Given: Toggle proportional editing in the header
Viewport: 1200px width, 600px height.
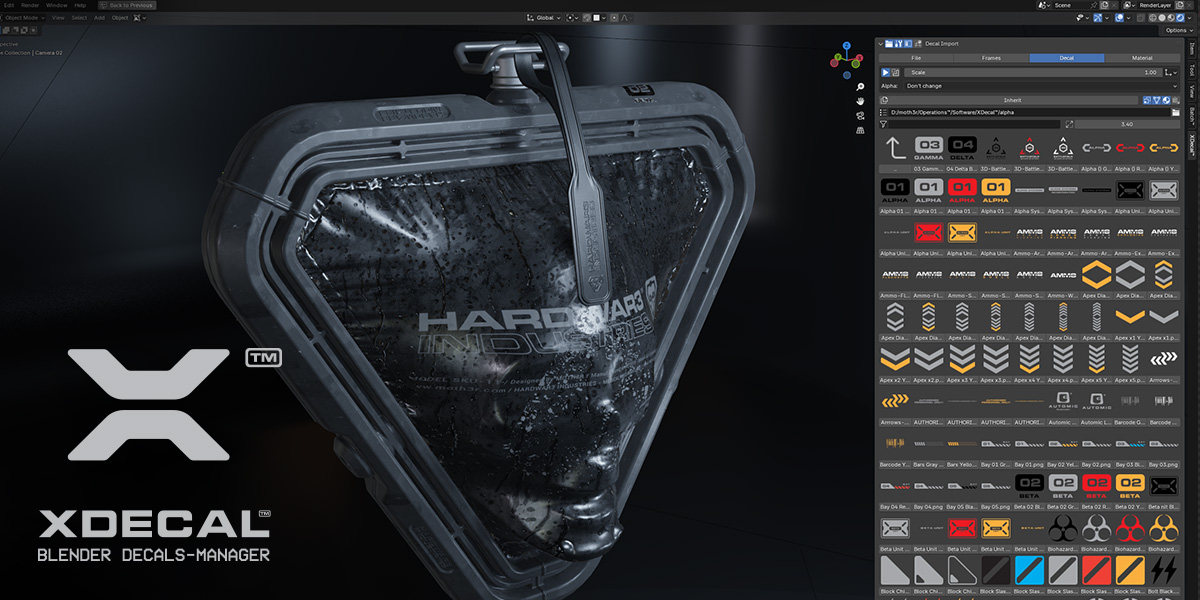Looking at the screenshot, I should pos(613,18).
